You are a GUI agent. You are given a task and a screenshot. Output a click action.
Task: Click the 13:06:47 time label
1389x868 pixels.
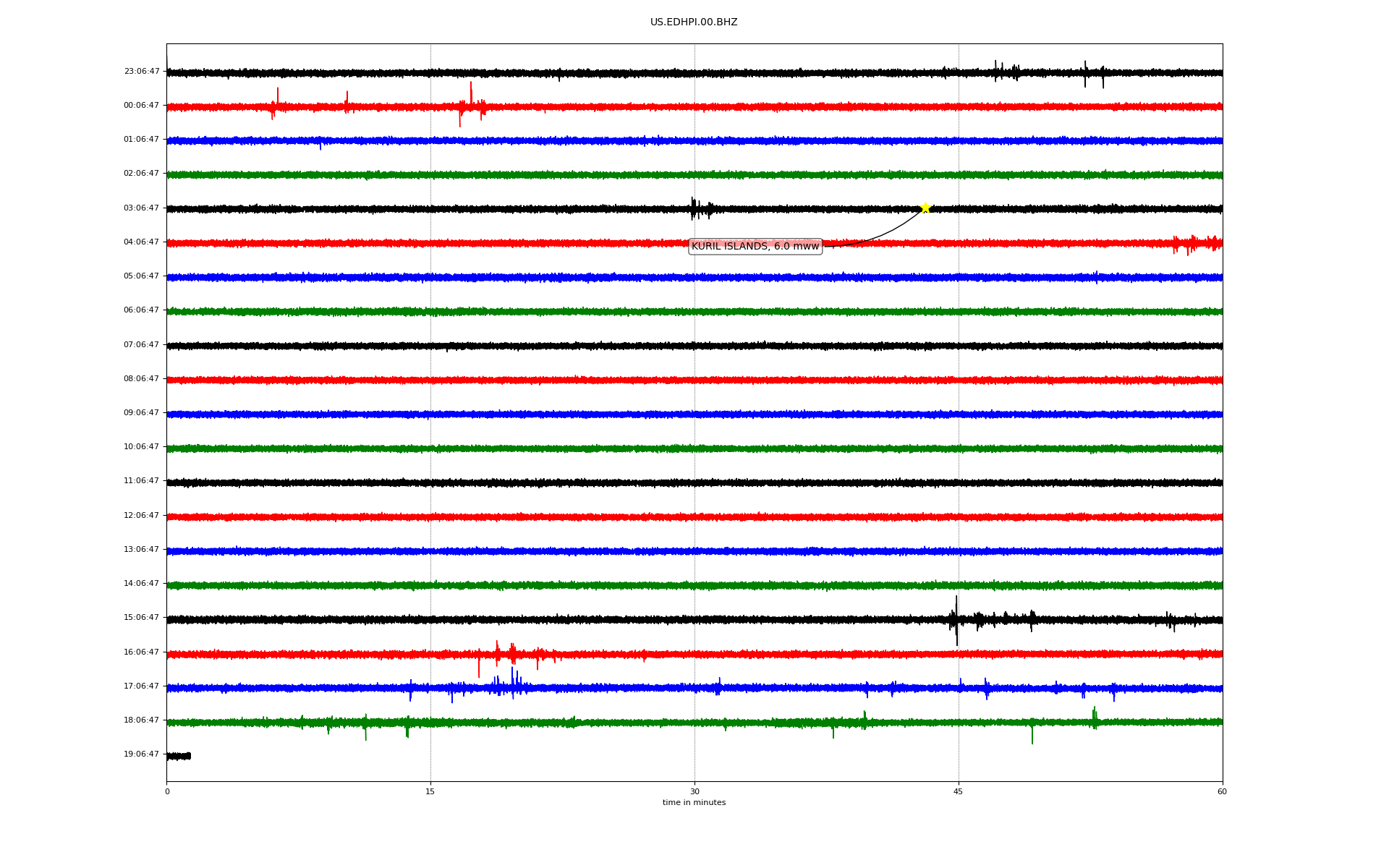142,550
